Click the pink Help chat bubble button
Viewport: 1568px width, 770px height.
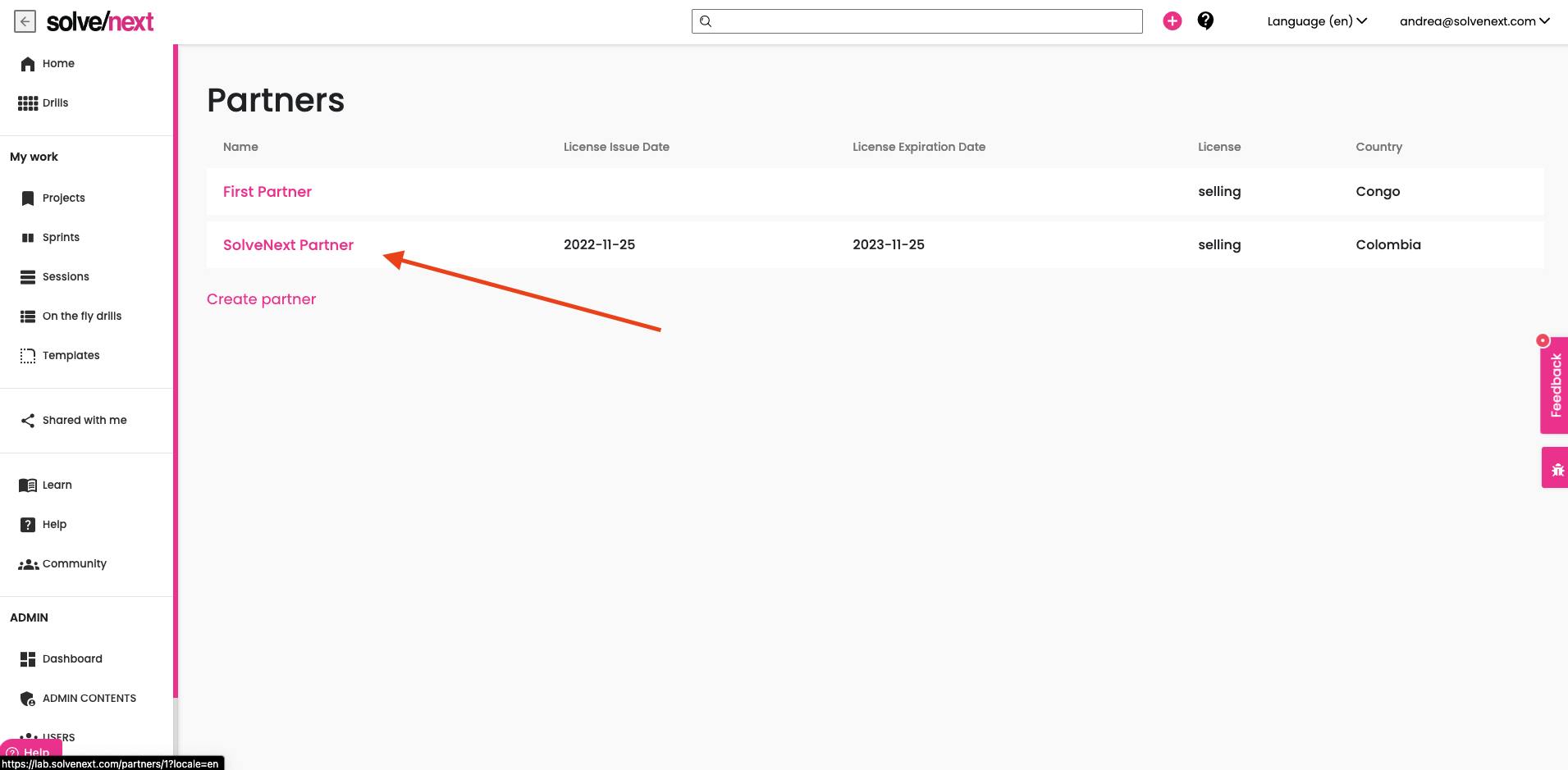[x=31, y=749]
